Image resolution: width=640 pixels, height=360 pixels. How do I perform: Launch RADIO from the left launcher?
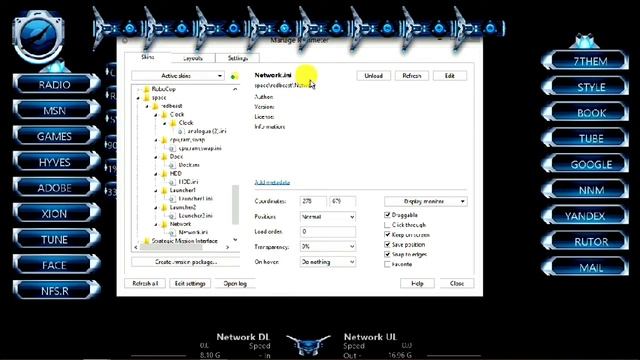click(x=55, y=84)
